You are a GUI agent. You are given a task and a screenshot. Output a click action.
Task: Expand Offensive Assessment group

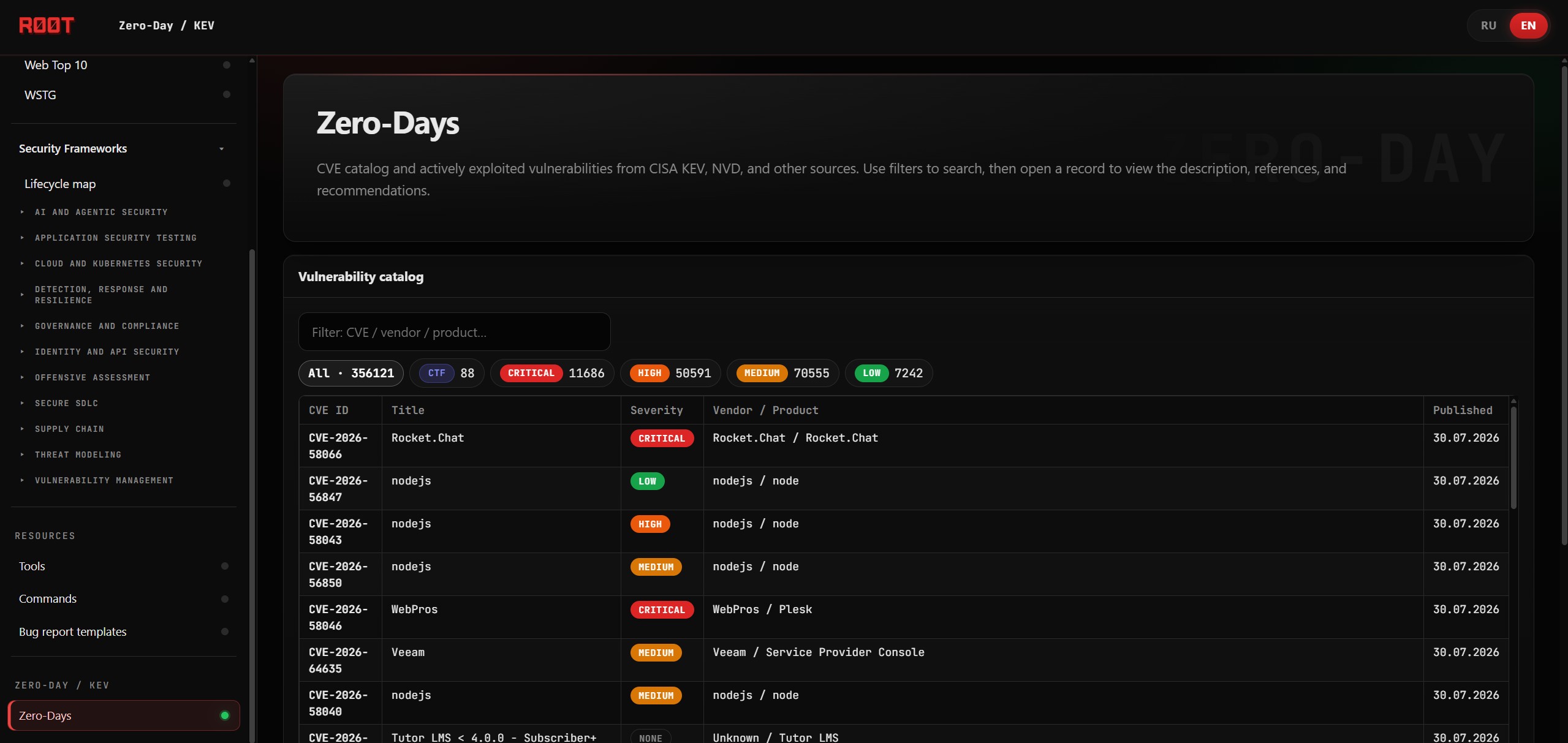[x=93, y=377]
